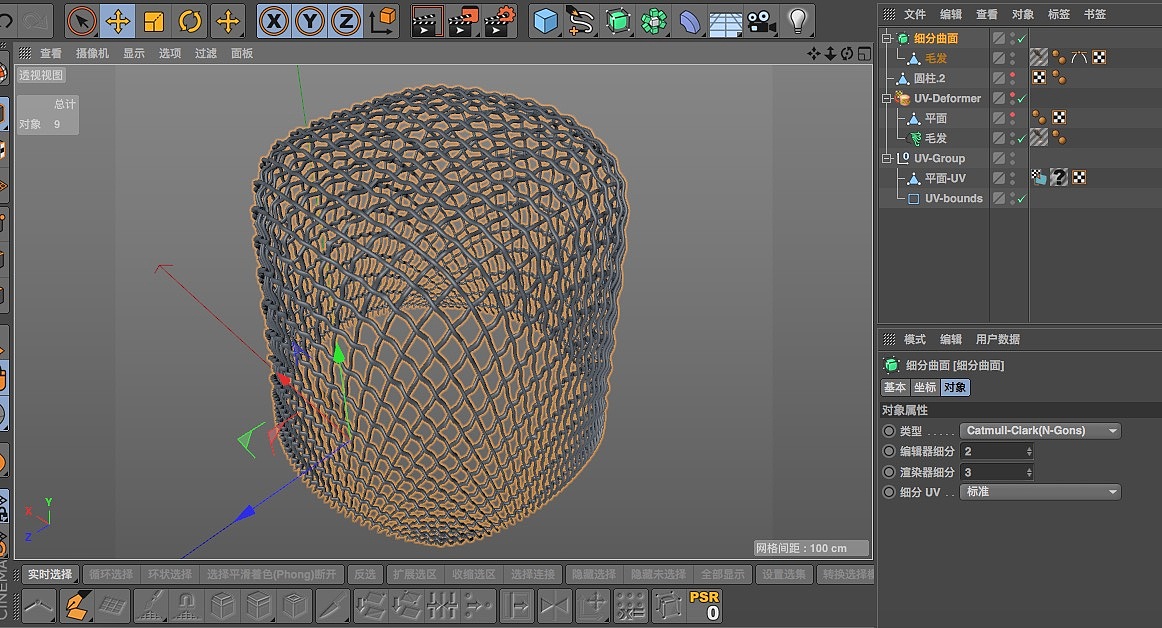Select the question mark material tag on 平面-UV
This screenshot has height=628, width=1162.
coord(1059,177)
